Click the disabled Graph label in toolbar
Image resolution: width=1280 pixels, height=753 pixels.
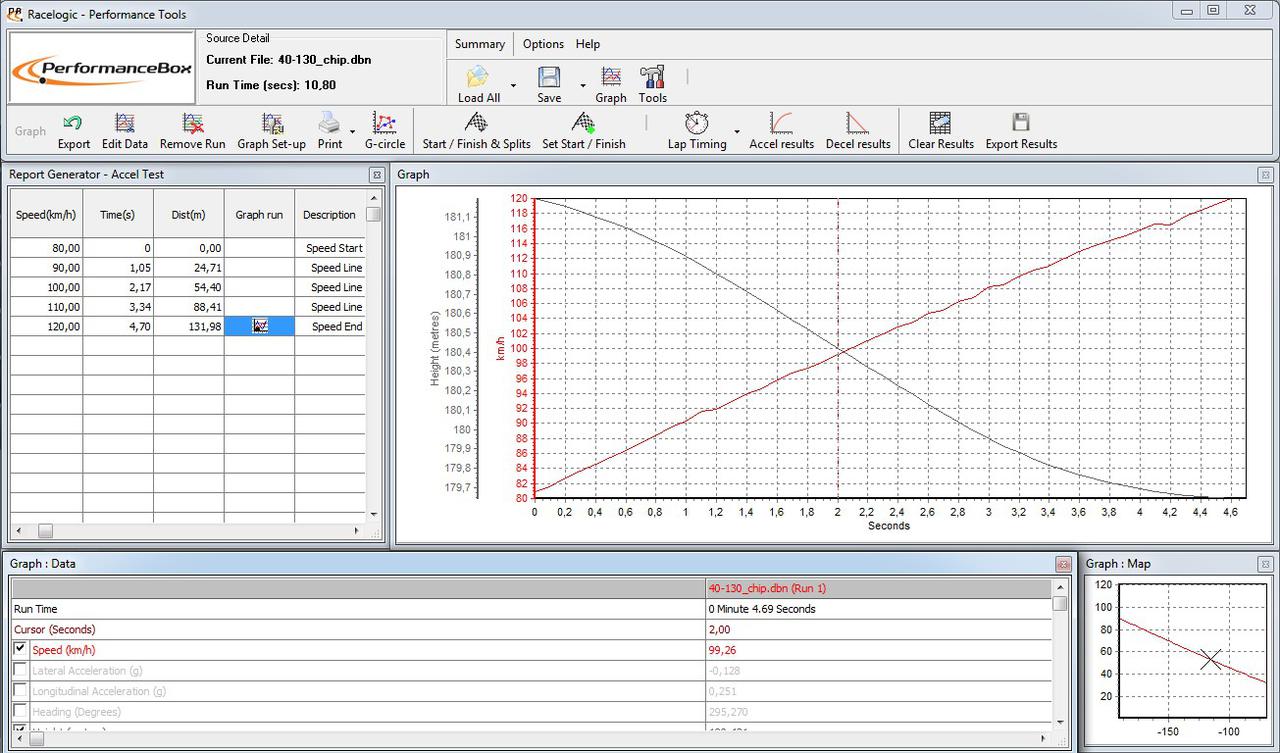[30, 131]
